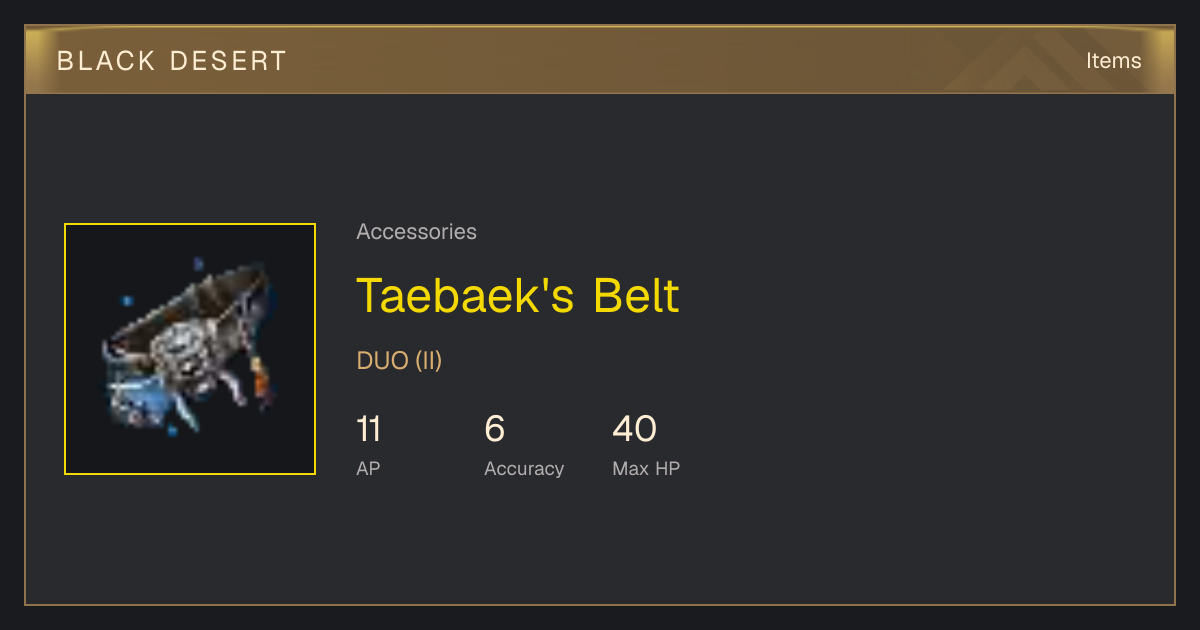The image size is (1200, 630).
Task: Select the DUO (II) enhancement level
Action: [x=399, y=361]
